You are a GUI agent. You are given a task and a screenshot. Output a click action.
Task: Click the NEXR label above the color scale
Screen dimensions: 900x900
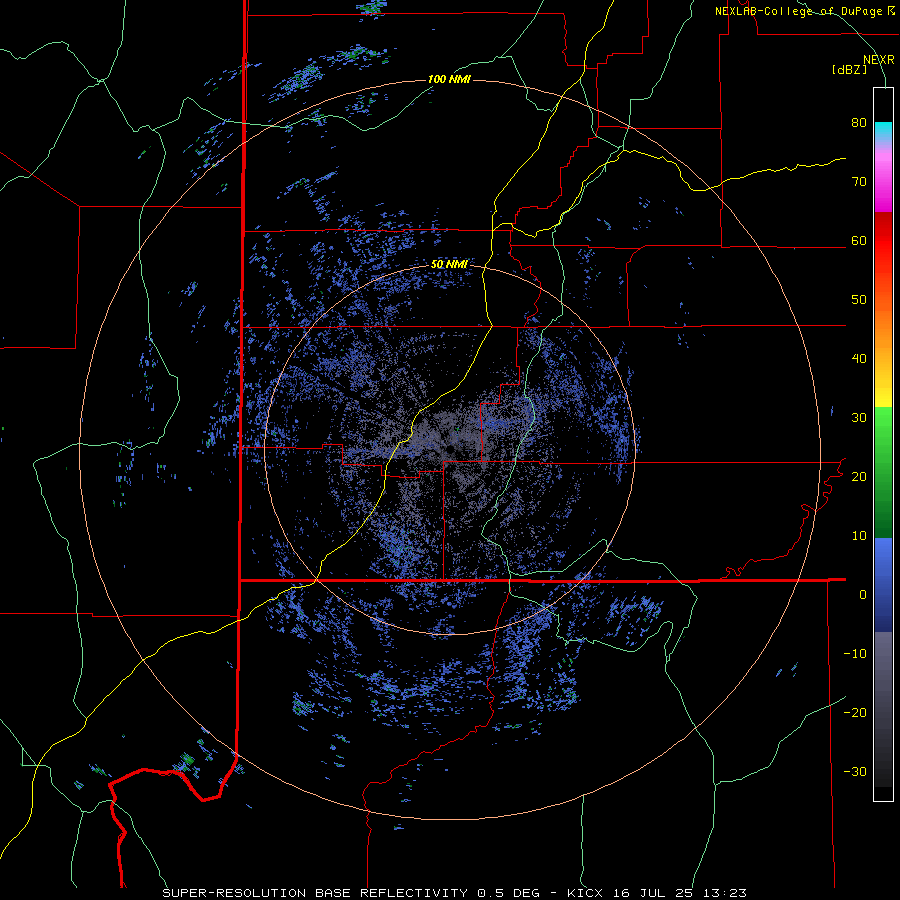point(878,60)
